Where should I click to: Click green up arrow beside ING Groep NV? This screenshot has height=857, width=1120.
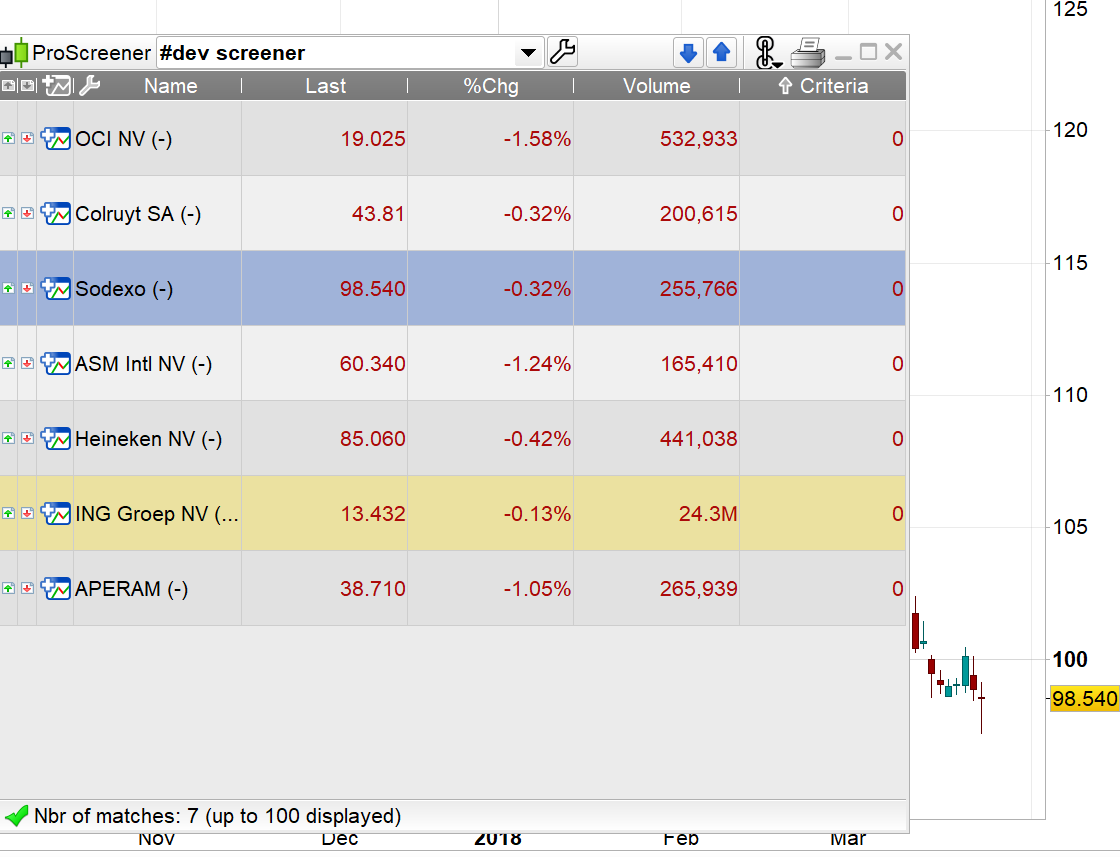(x=8, y=514)
